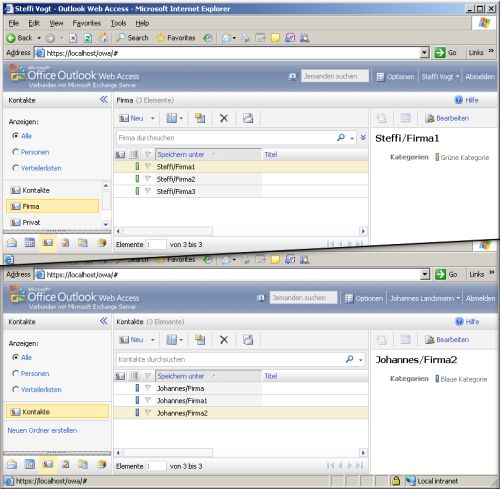Viewport: 500px width, 489px height.
Task: Click move-to-folder icon in Steffi Vogt toolbar
Action: (x=200, y=118)
